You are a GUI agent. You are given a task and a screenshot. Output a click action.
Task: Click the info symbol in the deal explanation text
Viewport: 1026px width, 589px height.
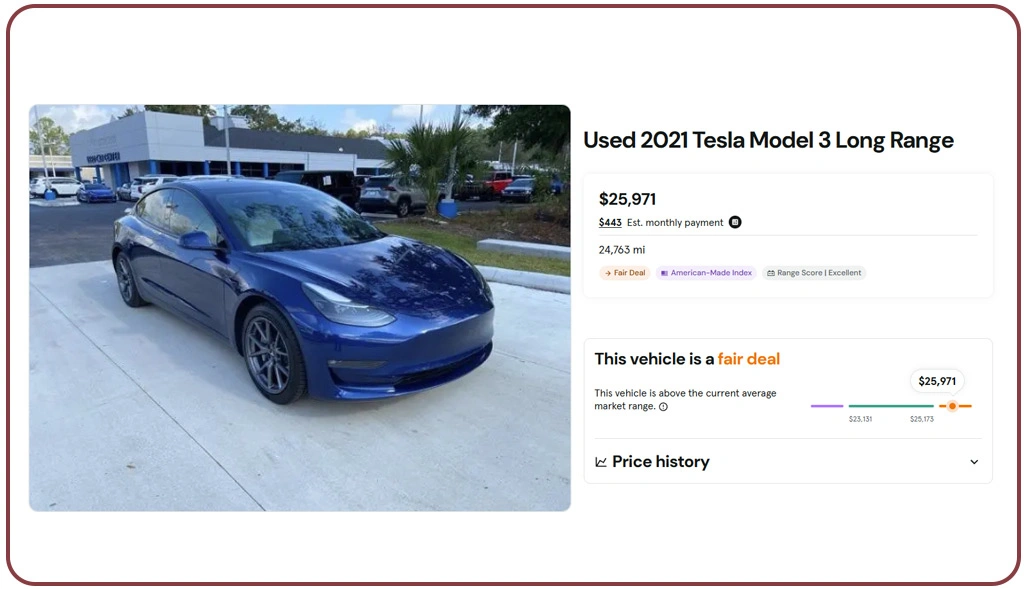tap(662, 405)
